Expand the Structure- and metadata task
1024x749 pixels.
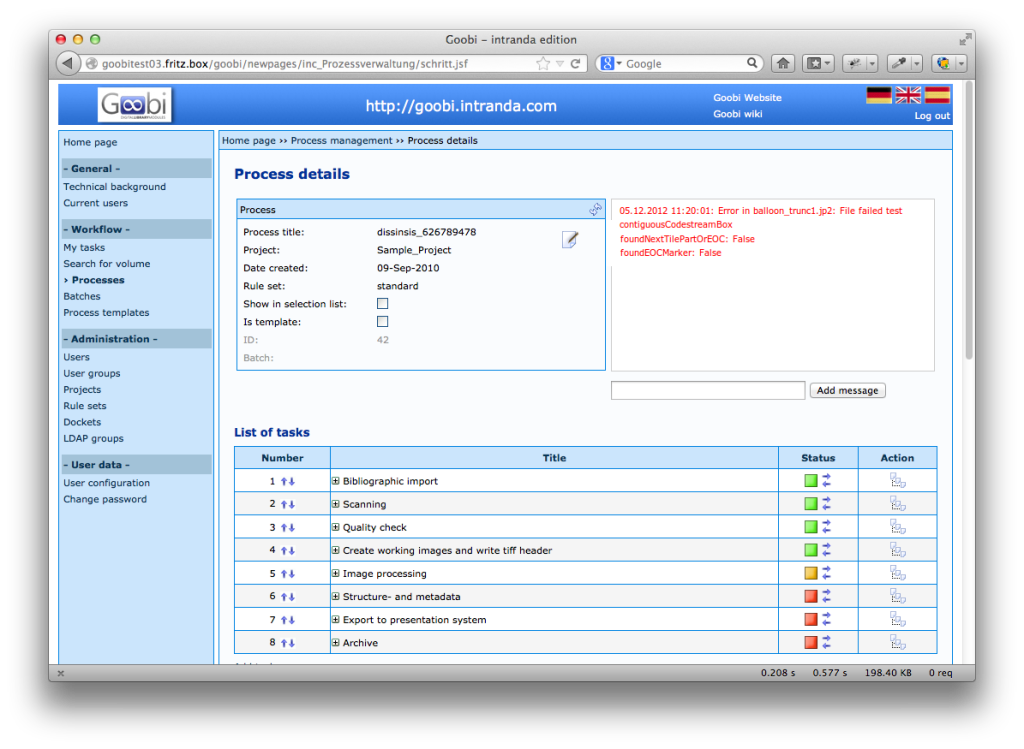click(x=336, y=596)
